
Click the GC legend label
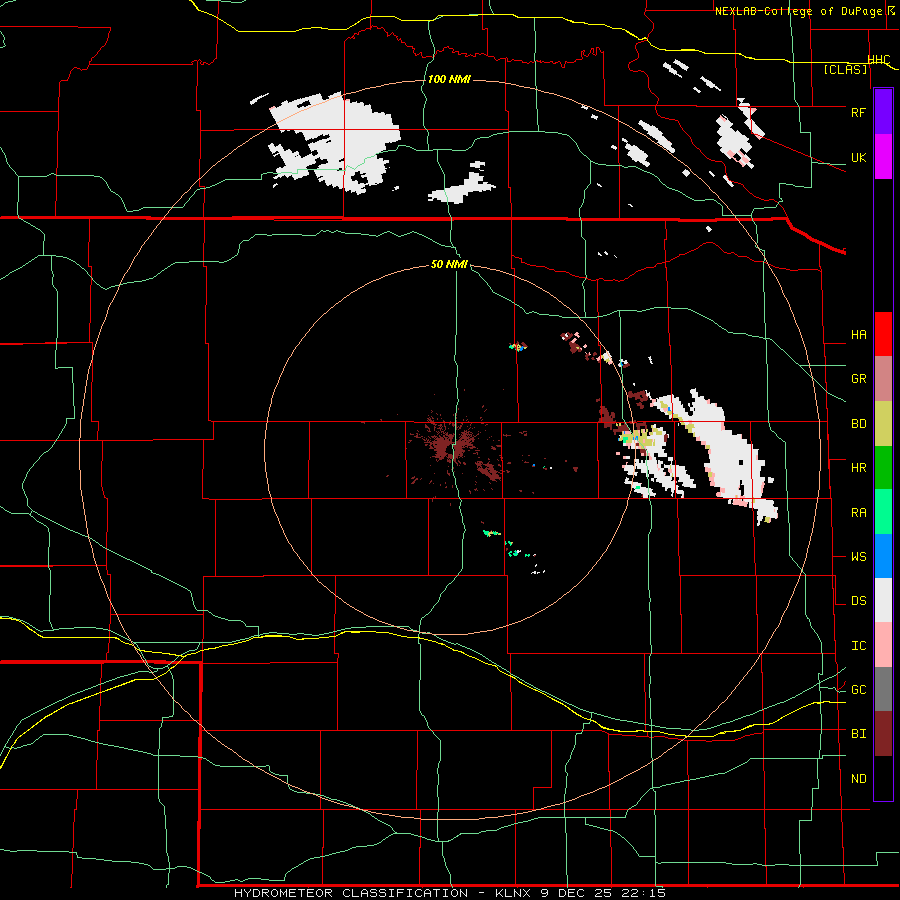[x=858, y=690]
